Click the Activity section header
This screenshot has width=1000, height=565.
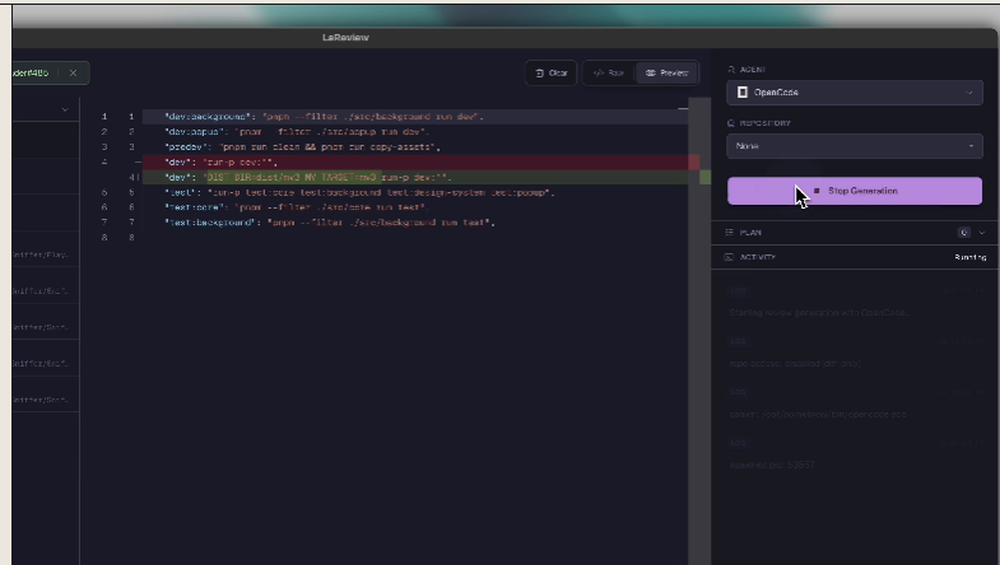(x=855, y=257)
